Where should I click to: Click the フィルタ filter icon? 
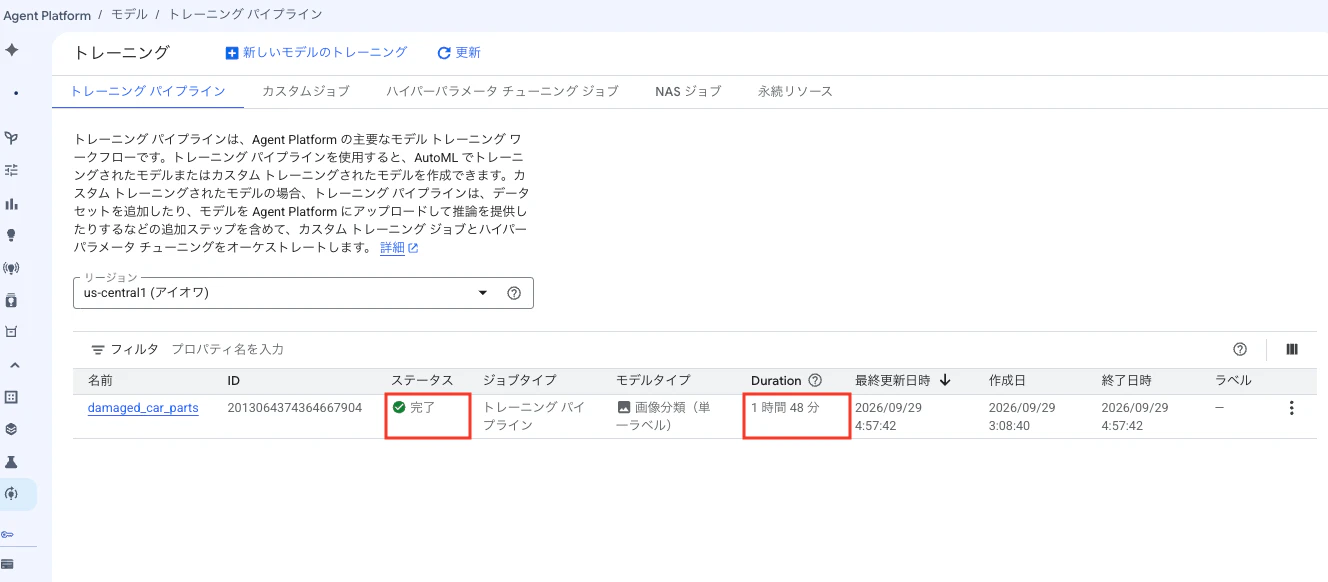pyautogui.click(x=98, y=350)
